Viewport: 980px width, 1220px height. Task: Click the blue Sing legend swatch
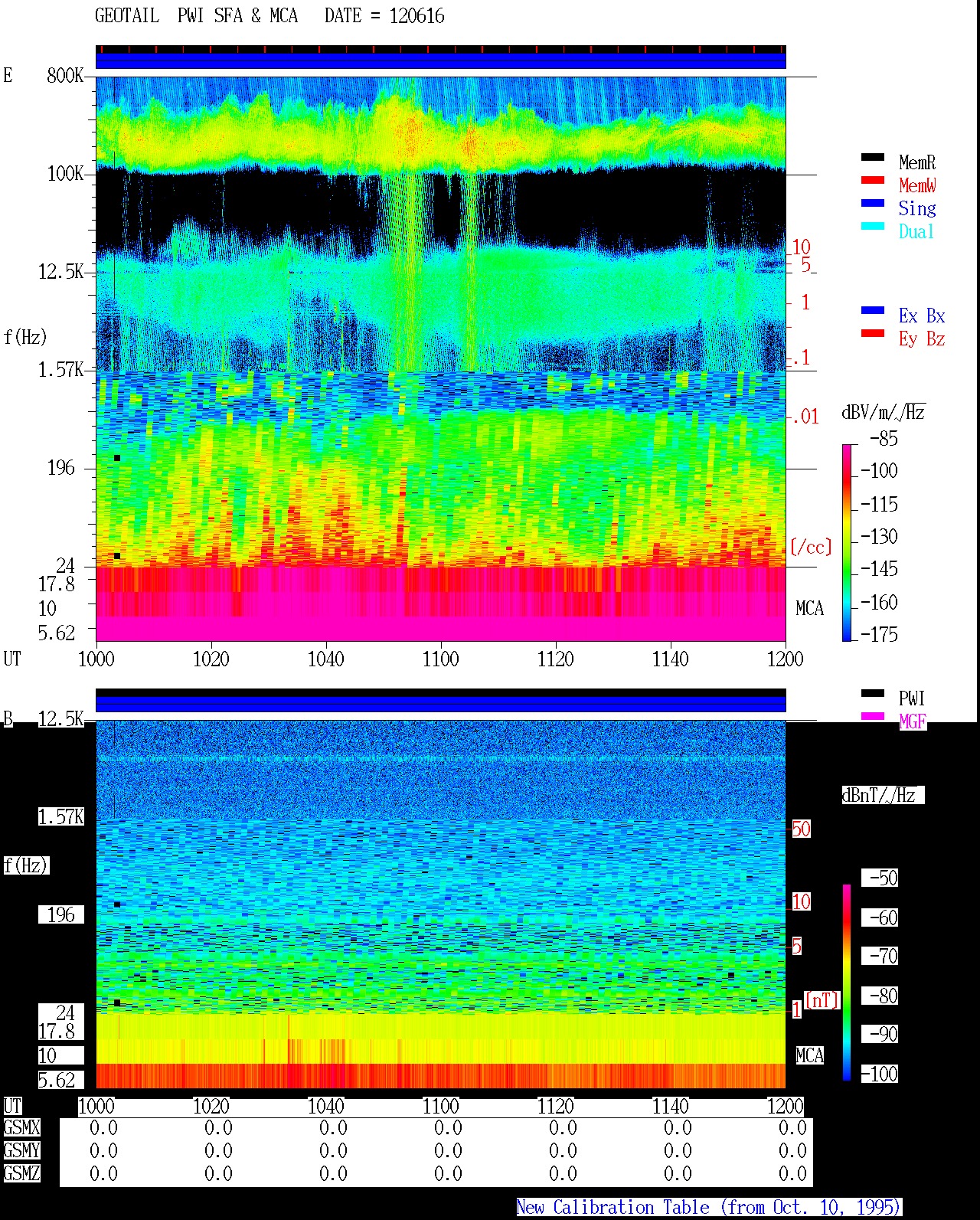[x=873, y=204]
